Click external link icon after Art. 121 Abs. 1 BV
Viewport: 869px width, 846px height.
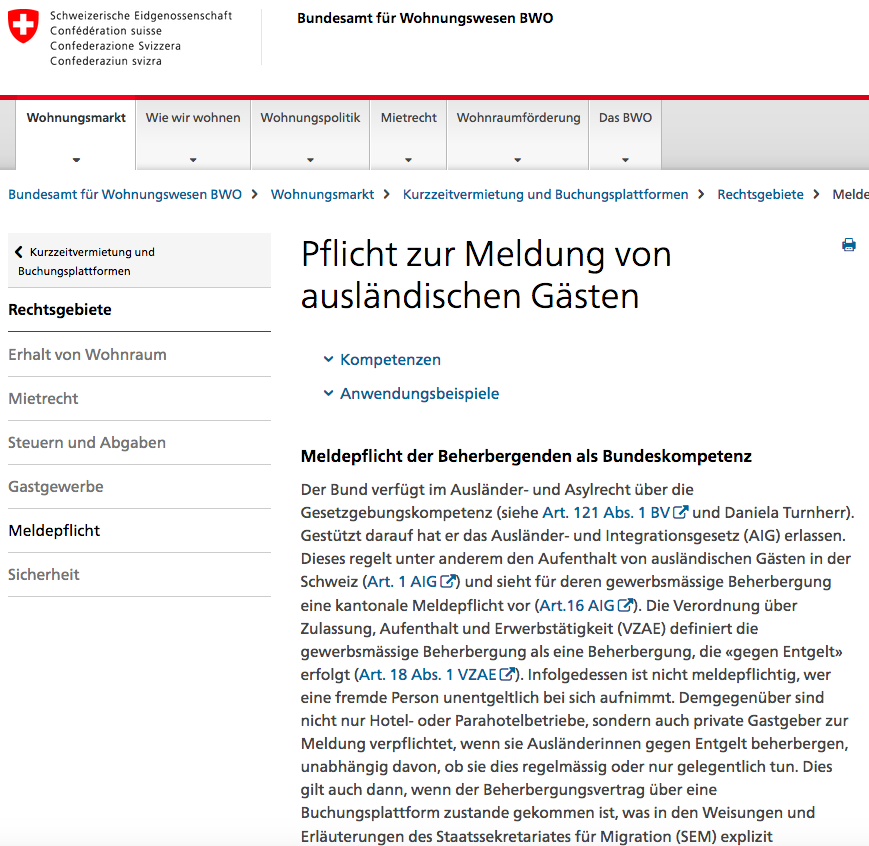click(681, 513)
